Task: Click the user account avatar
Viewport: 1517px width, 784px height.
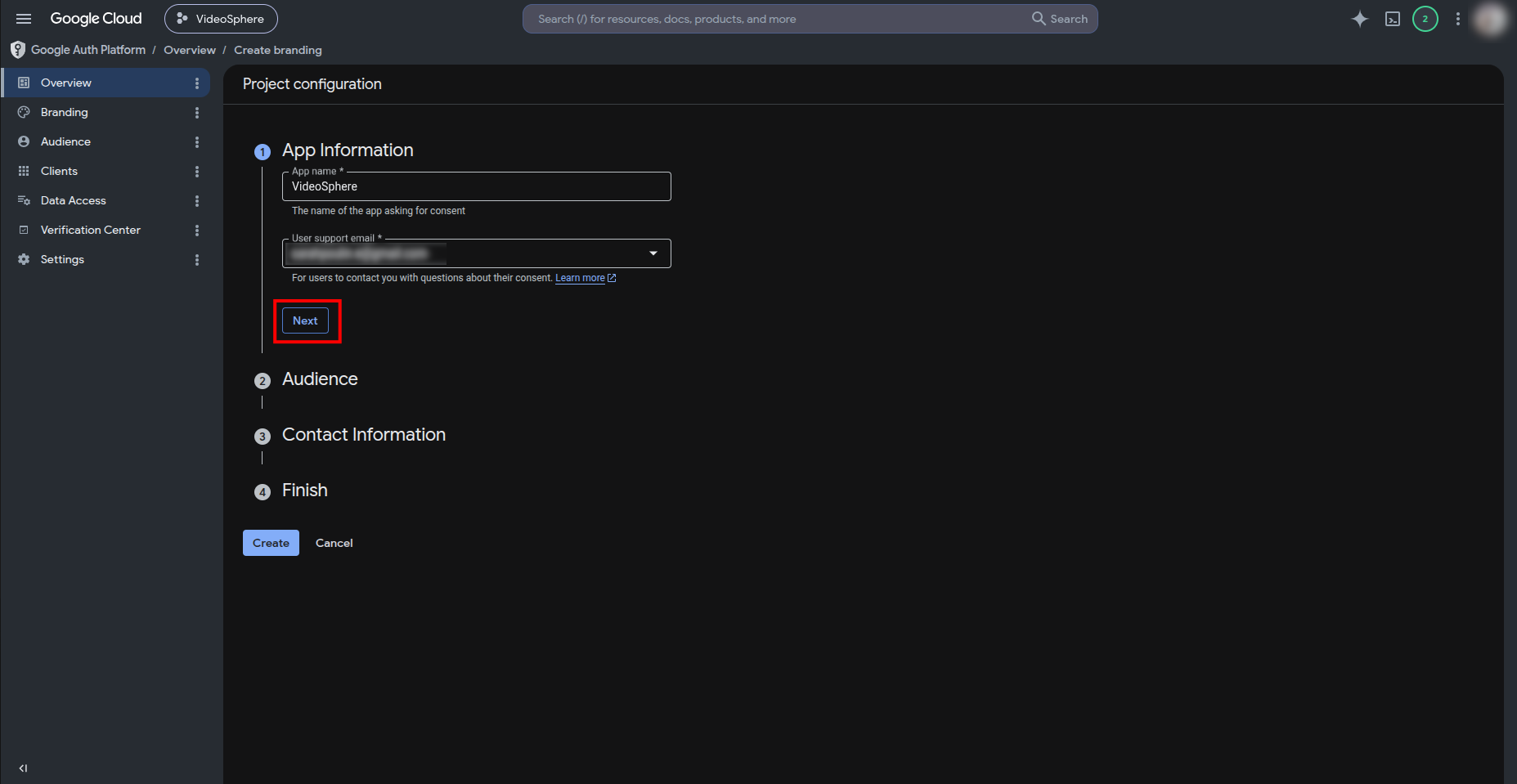Action: point(1490,19)
